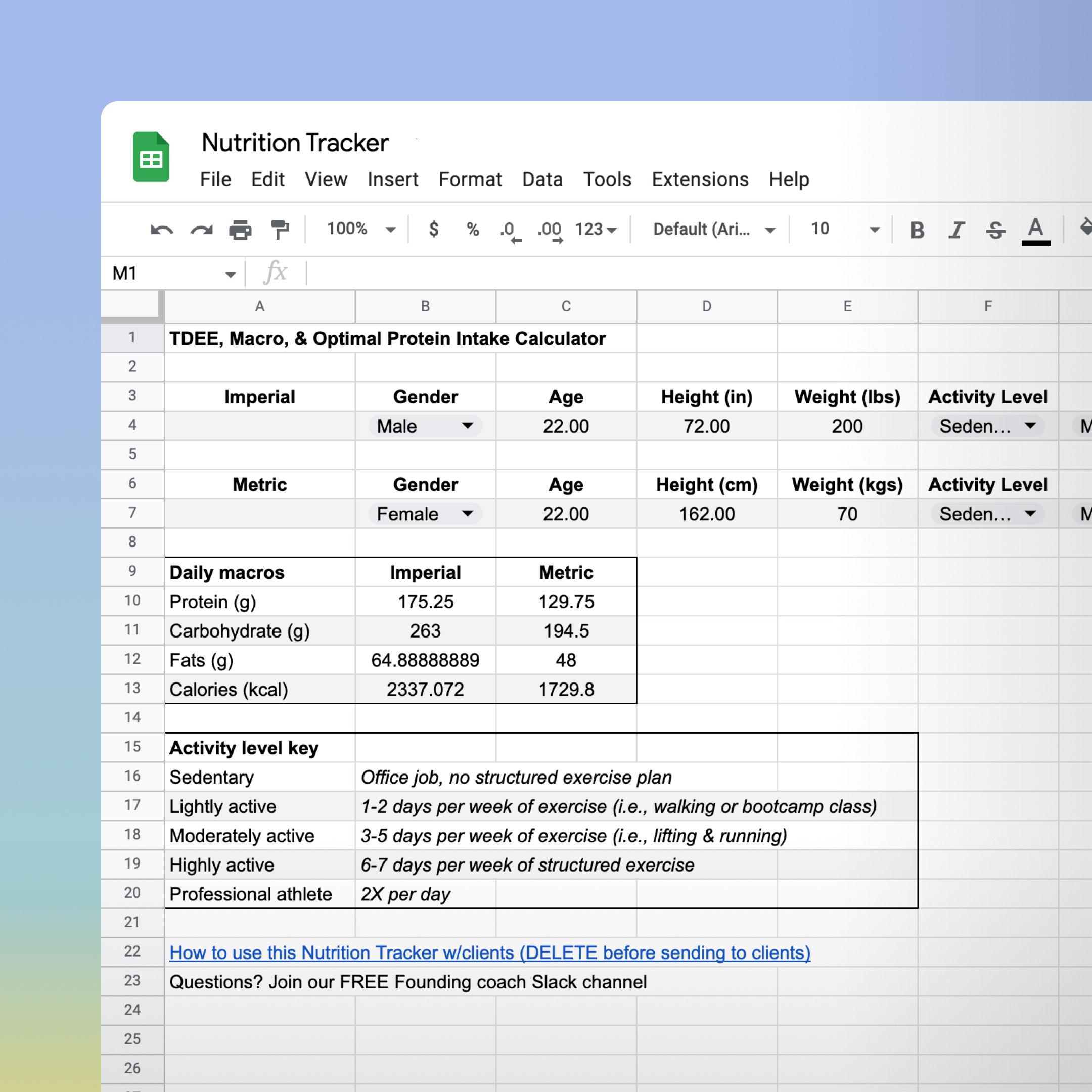Click the print icon
The image size is (1092, 1092).
coord(240,230)
